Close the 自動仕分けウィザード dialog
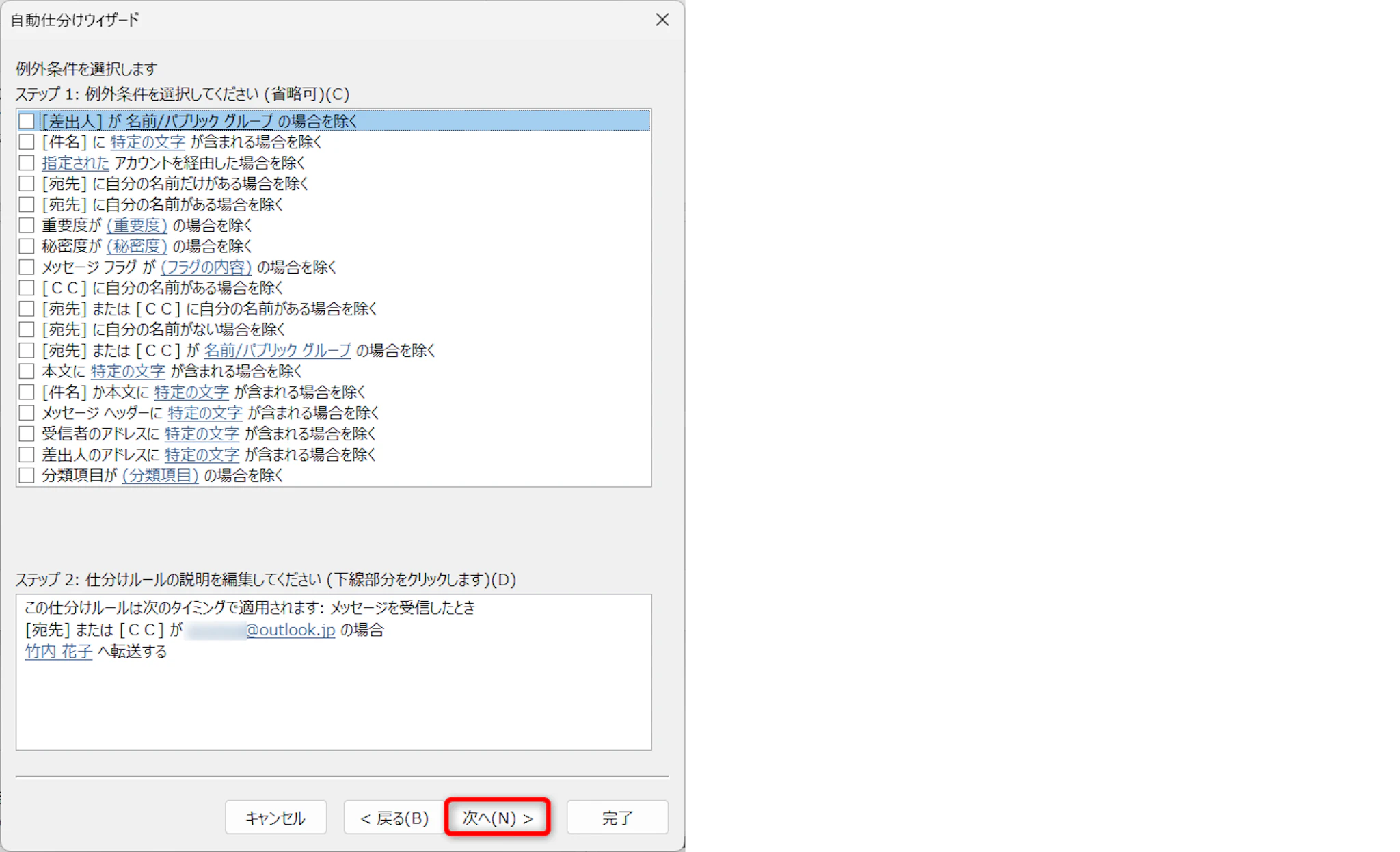 662,20
